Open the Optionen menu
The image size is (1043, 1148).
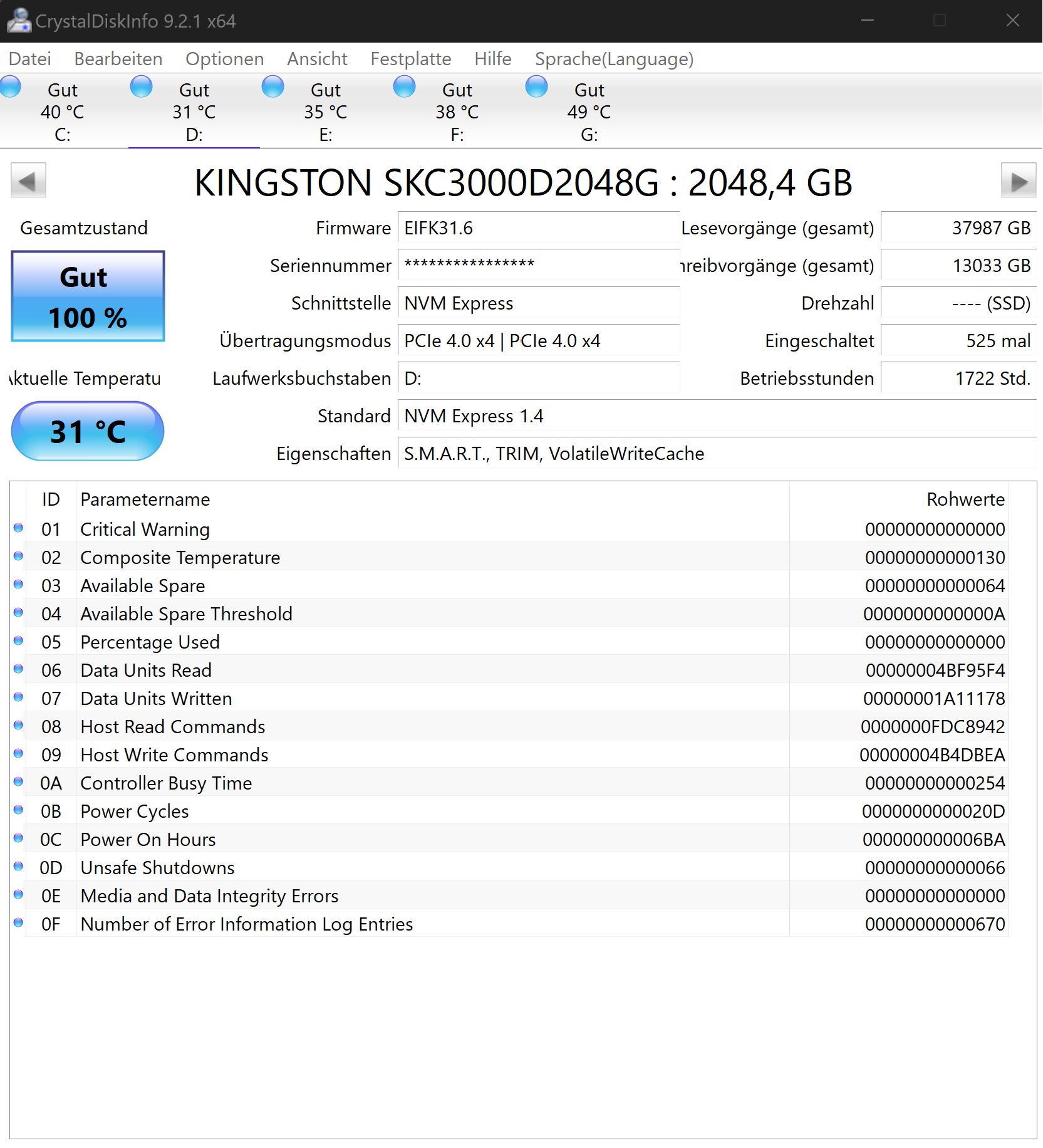[x=224, y=58]
